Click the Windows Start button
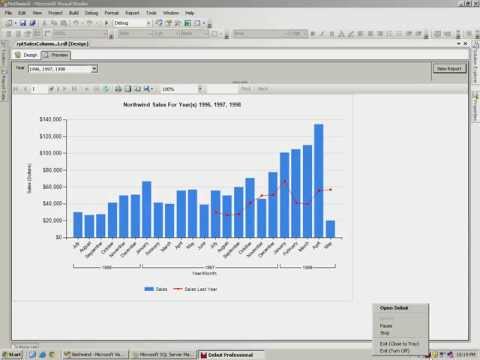 [12, 355]
